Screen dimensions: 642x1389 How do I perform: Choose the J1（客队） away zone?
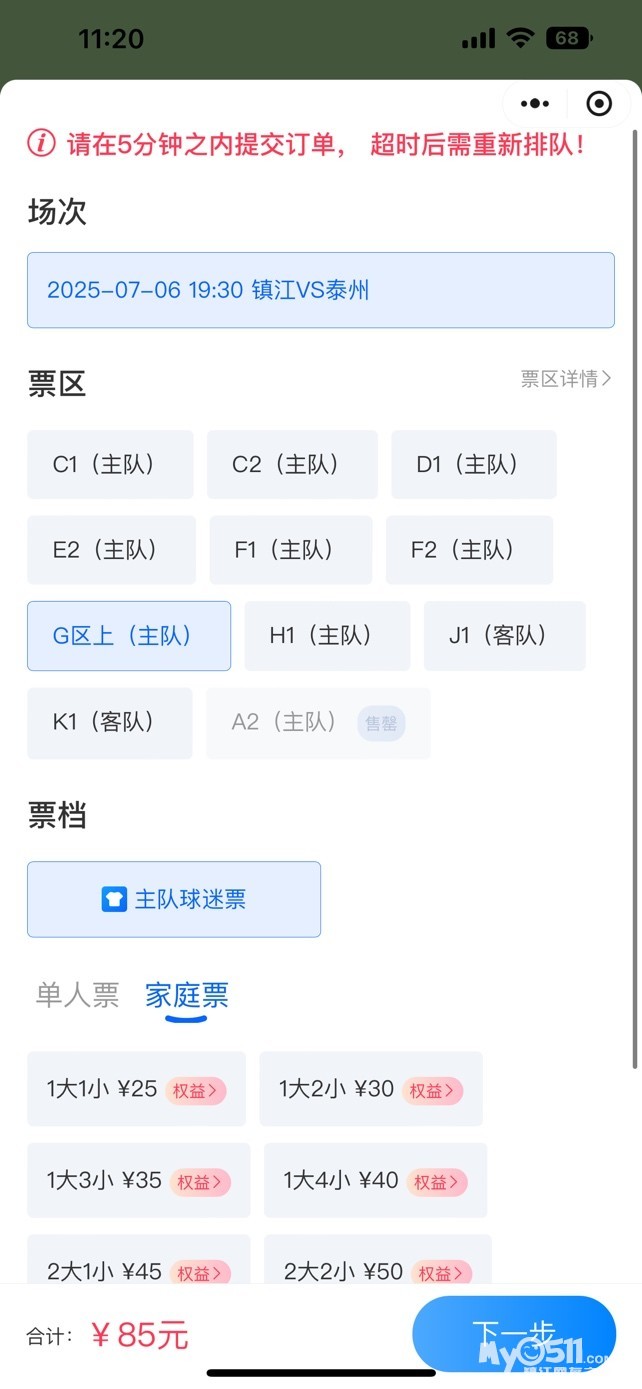coord(504,636)
